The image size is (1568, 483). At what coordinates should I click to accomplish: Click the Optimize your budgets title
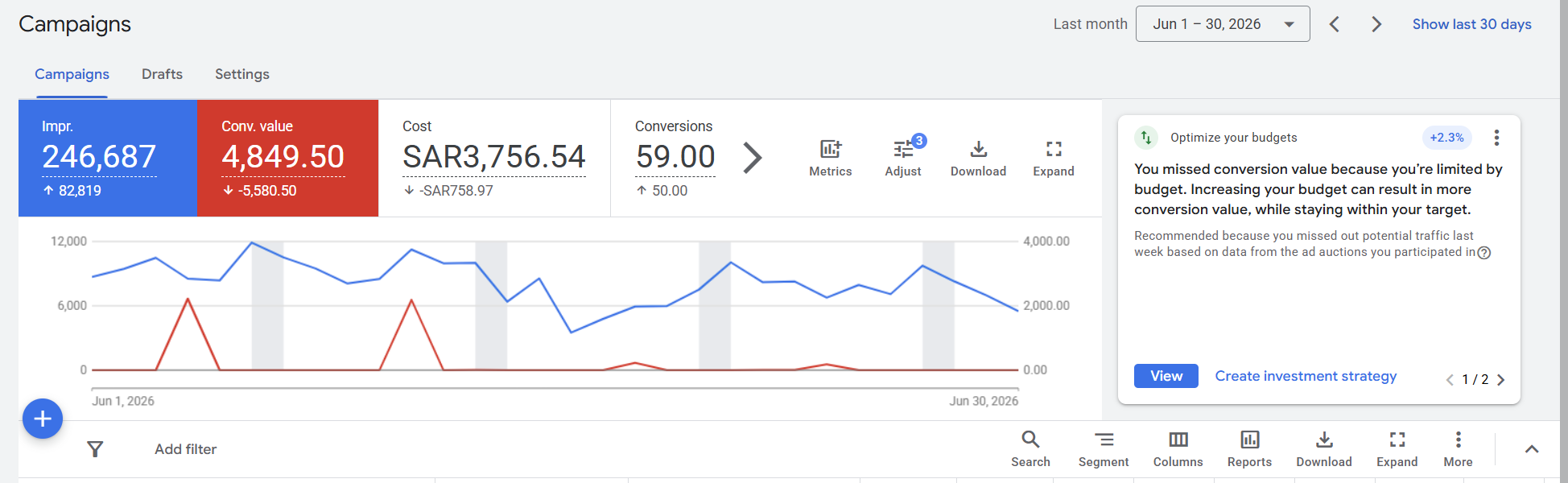tap(1233, 138)
